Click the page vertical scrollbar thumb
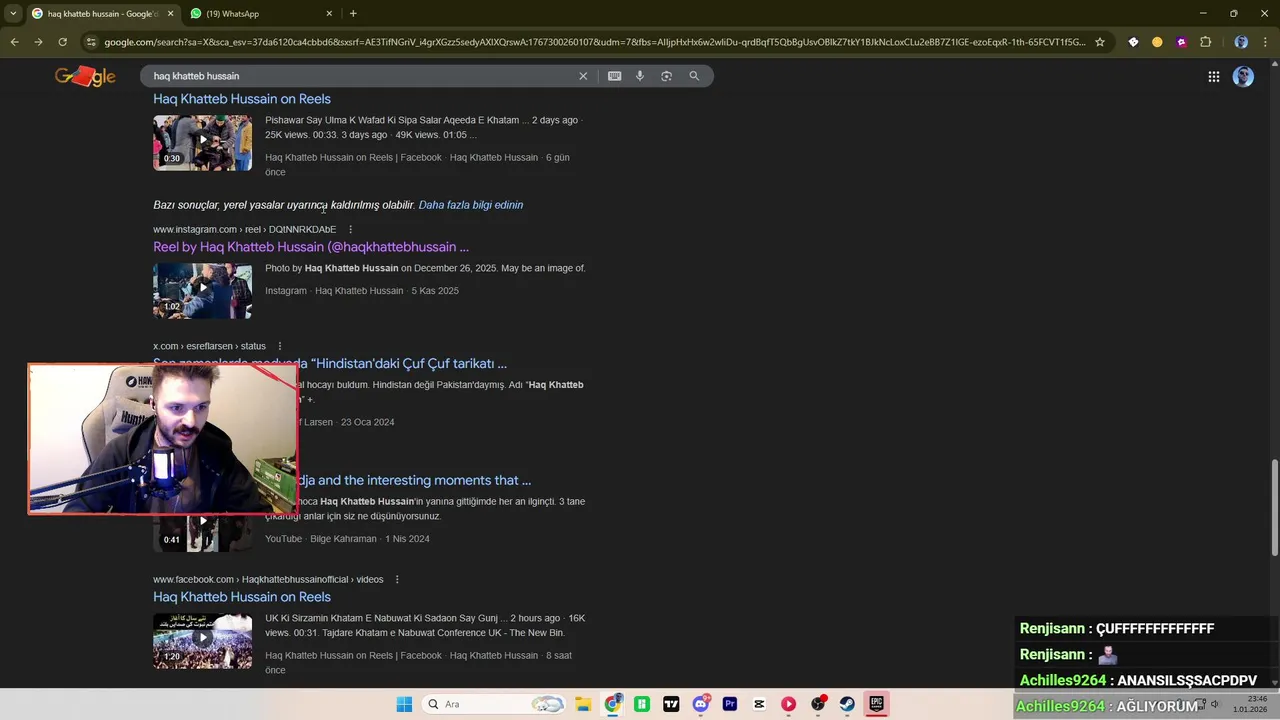 click(1274, 508)
